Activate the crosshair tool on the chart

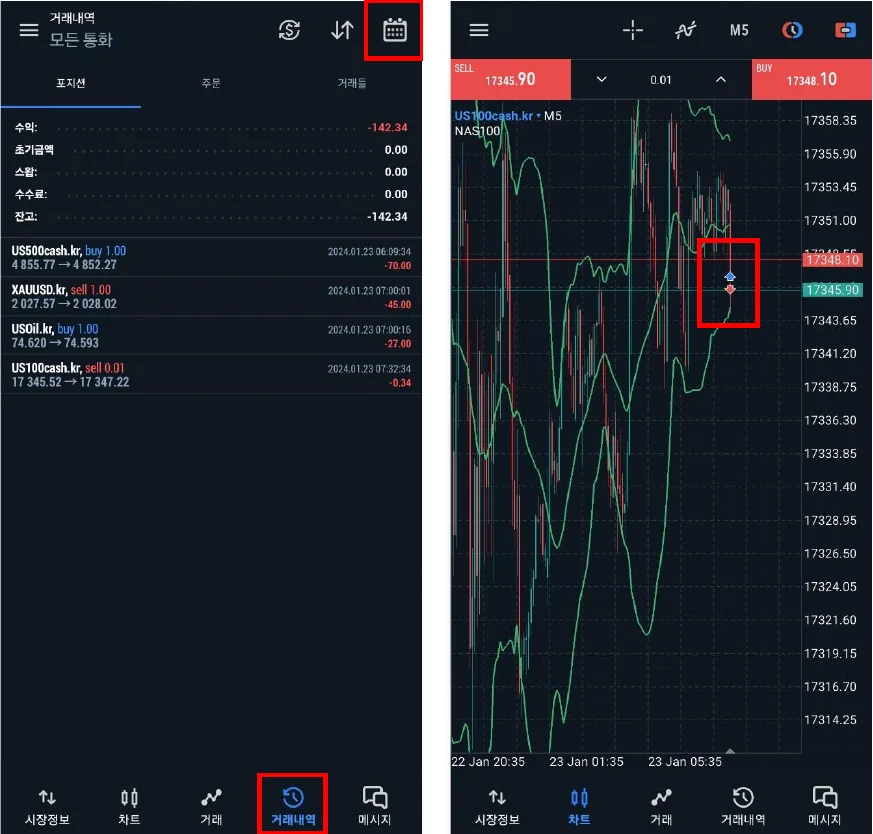pos(633,30)
